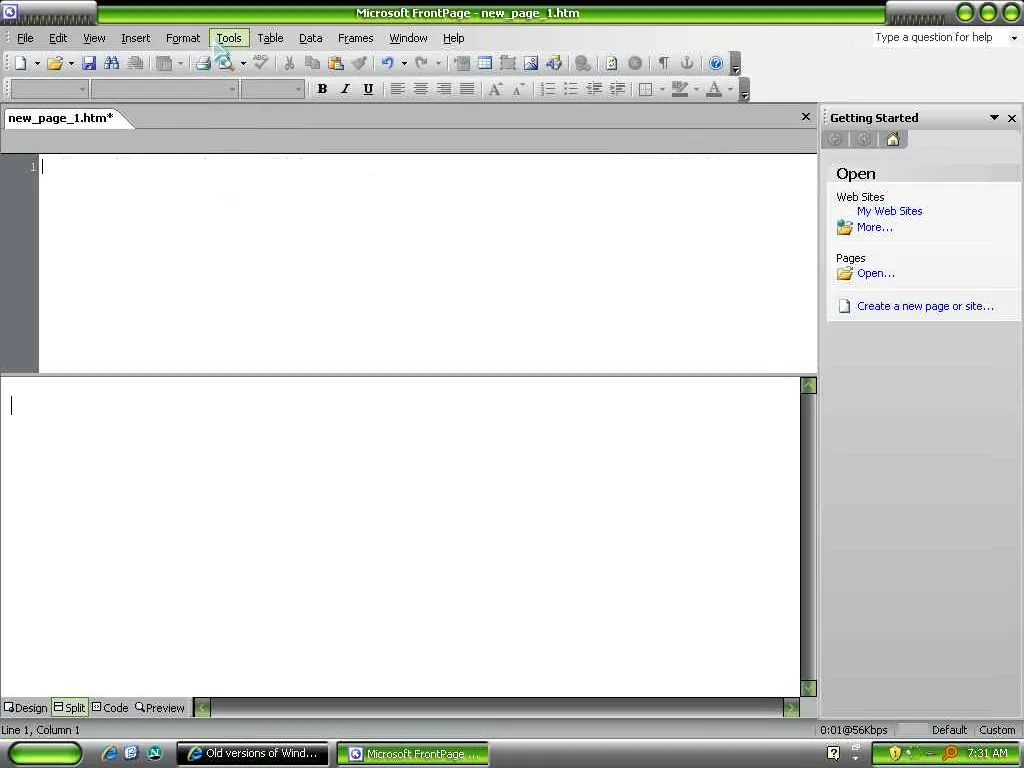Expand the Undo history dropdown arrow
1024x768 pixels.
click(404, 63)
